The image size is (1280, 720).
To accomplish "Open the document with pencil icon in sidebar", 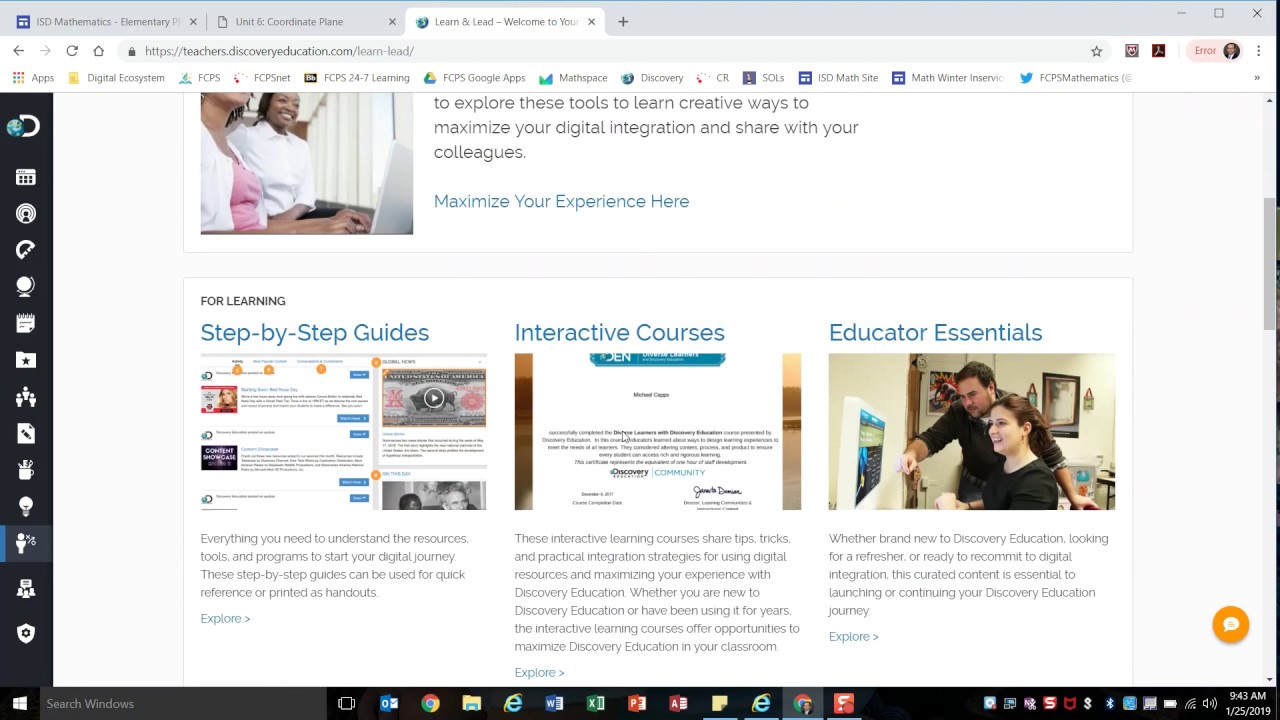I will (x=26, y=433).
